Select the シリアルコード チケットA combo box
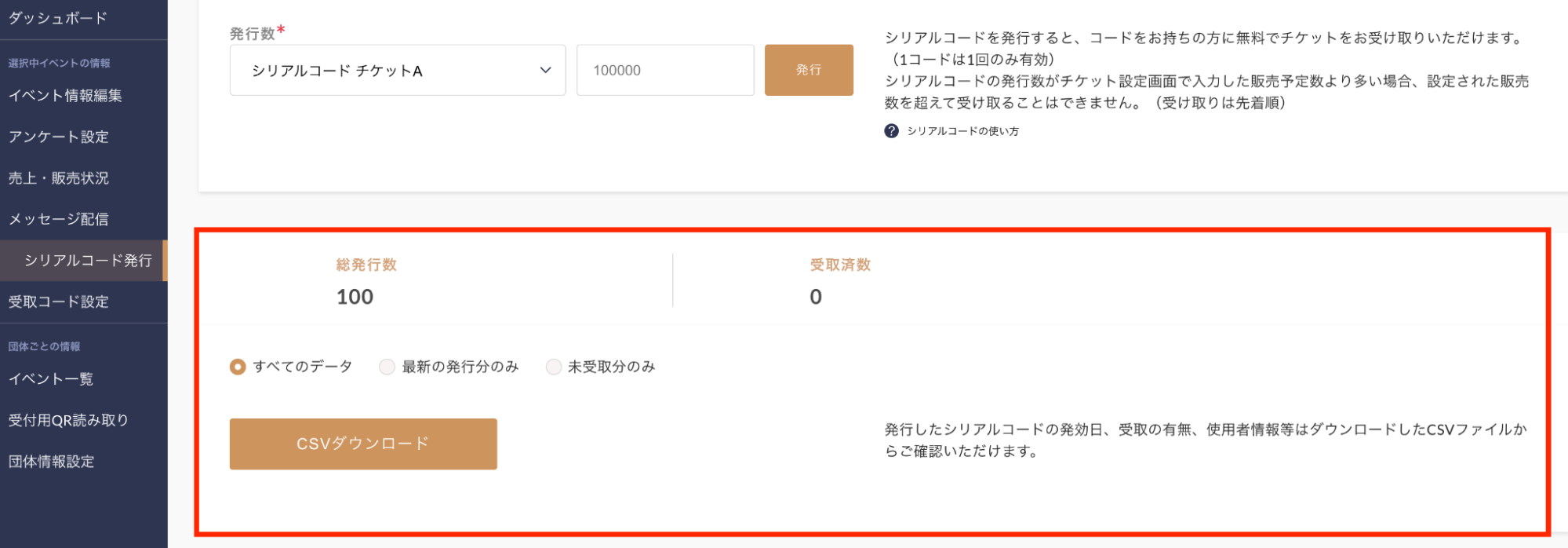 click(398, 71)
